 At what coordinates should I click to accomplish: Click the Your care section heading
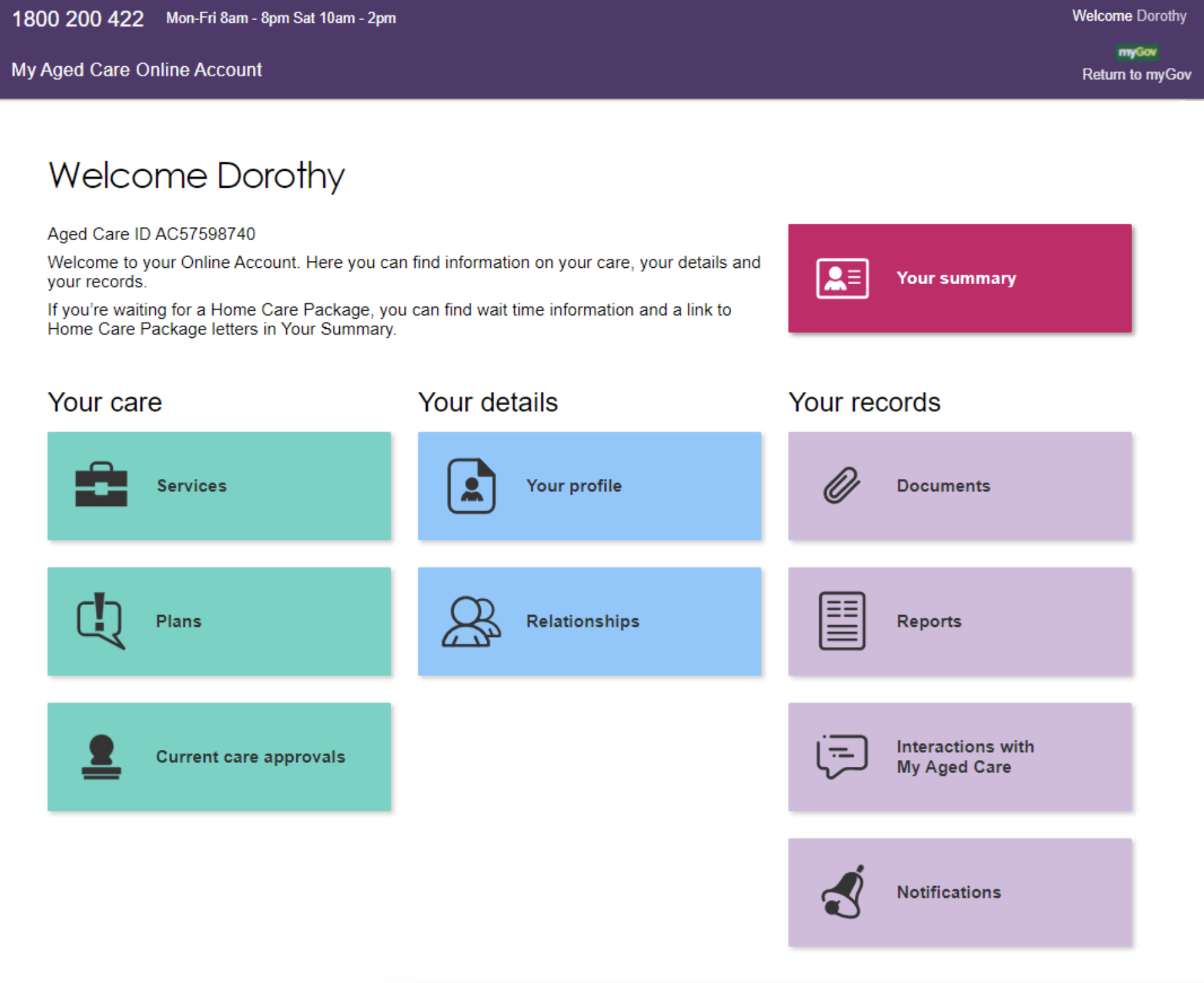[105, 402]
